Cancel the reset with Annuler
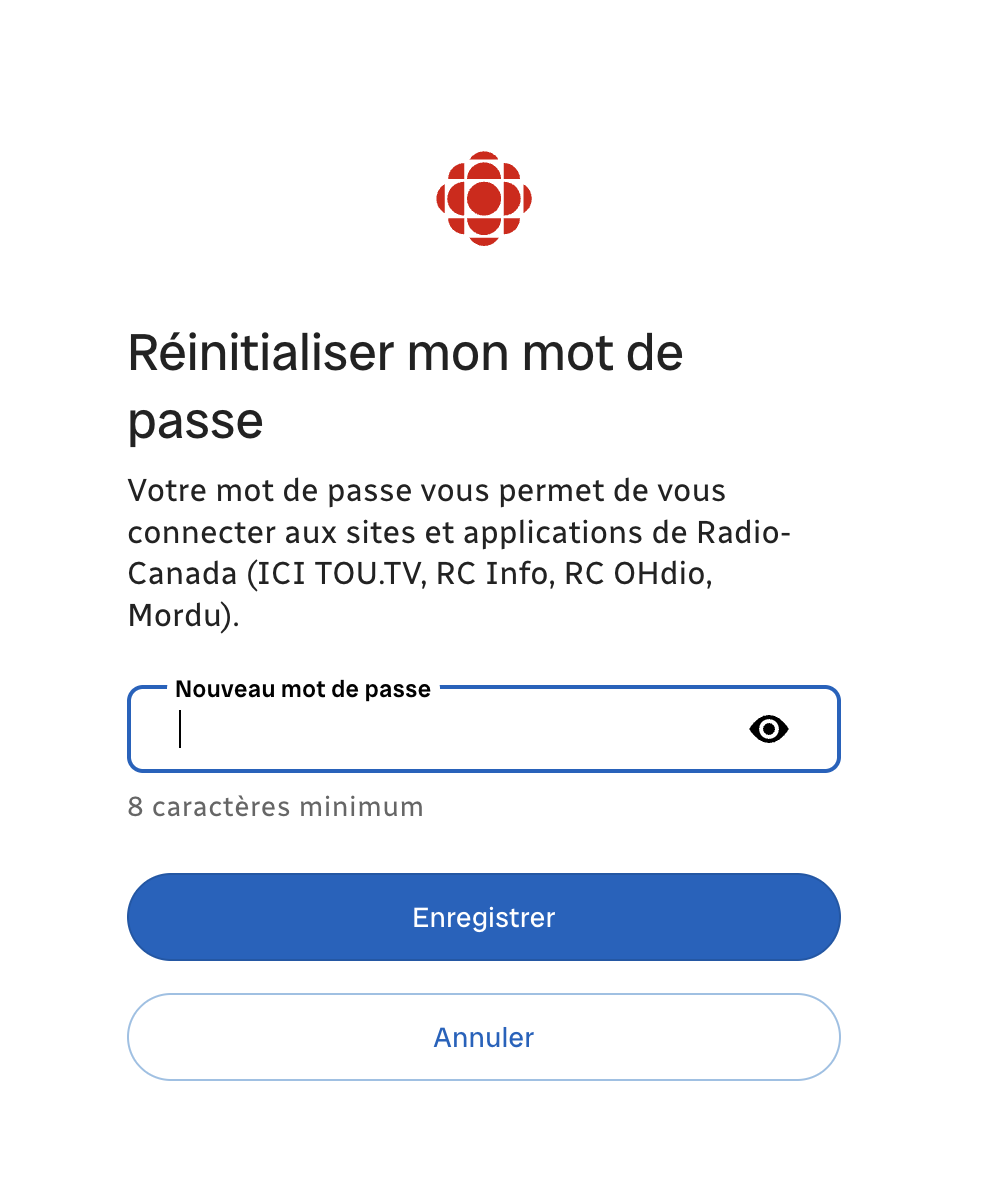Viewport: 988px width, 1188px height. click(x=483, y=1037)
